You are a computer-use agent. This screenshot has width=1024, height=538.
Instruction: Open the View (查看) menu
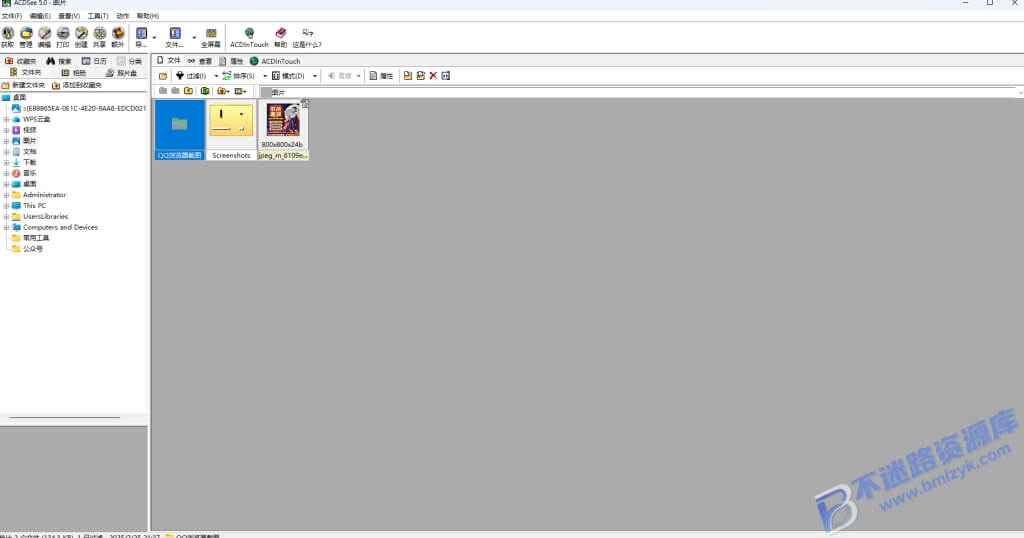coord(69,16)
